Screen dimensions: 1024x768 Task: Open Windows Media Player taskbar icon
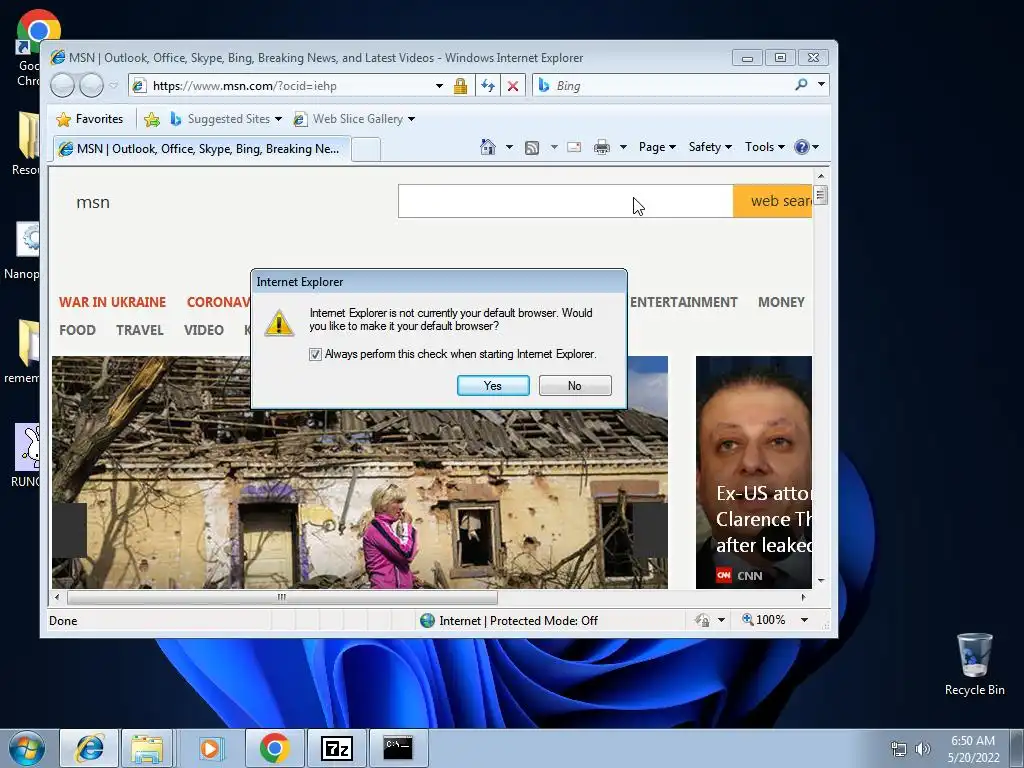click(210, 748)
